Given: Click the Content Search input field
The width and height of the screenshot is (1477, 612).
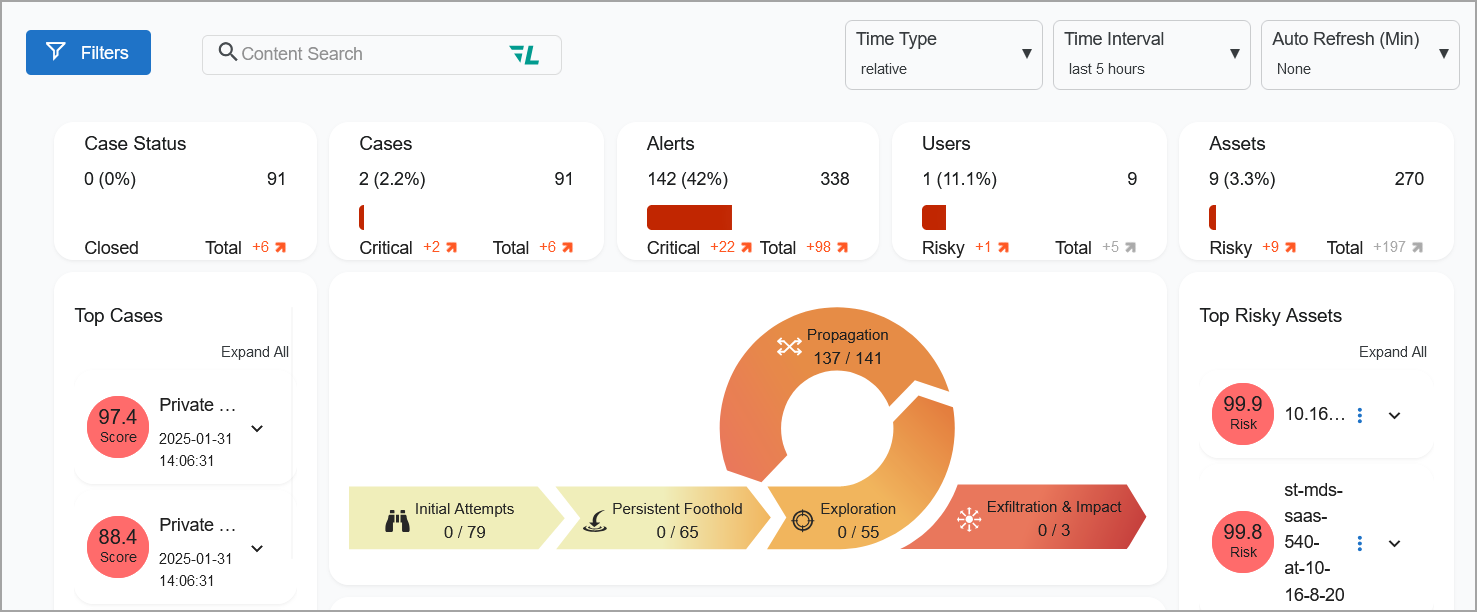Looking at the screenshot, I should coord(370,55).
